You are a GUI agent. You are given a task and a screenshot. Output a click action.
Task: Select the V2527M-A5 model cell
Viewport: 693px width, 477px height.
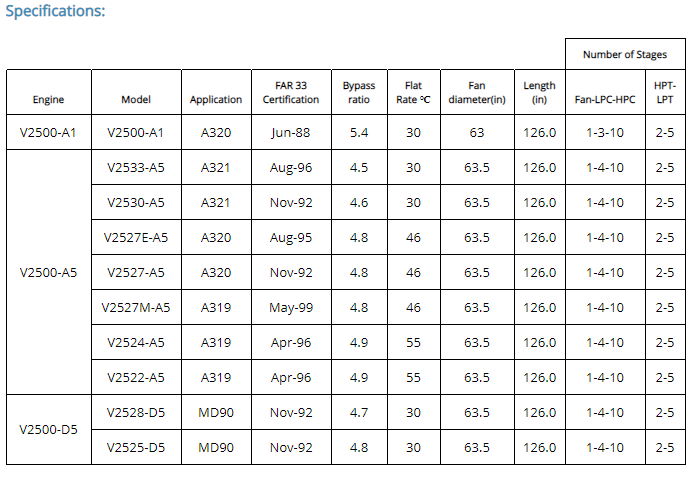[x=136, y=308]
